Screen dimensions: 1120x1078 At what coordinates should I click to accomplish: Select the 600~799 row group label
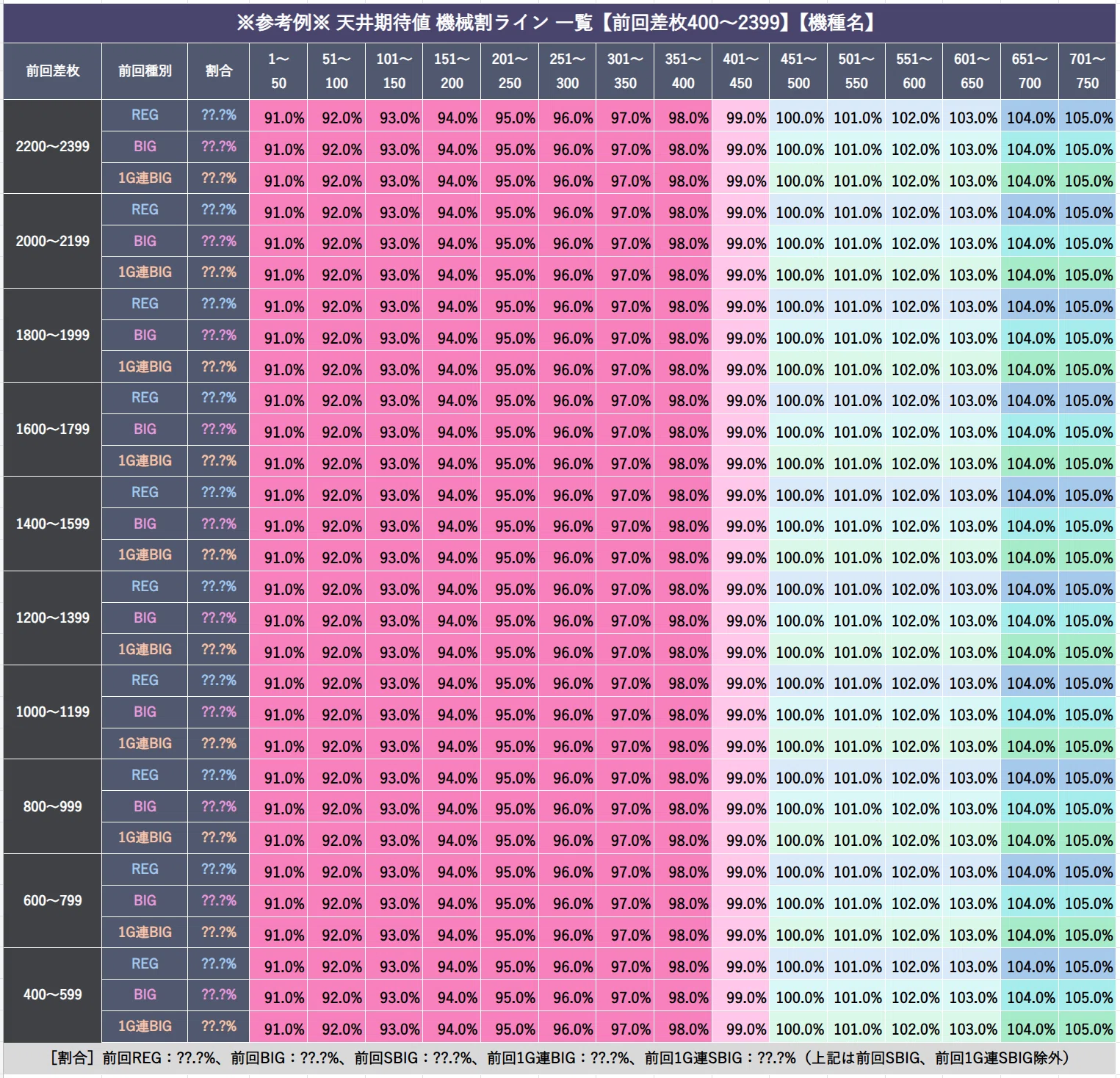pyautogui.click(x=52, y=900)
